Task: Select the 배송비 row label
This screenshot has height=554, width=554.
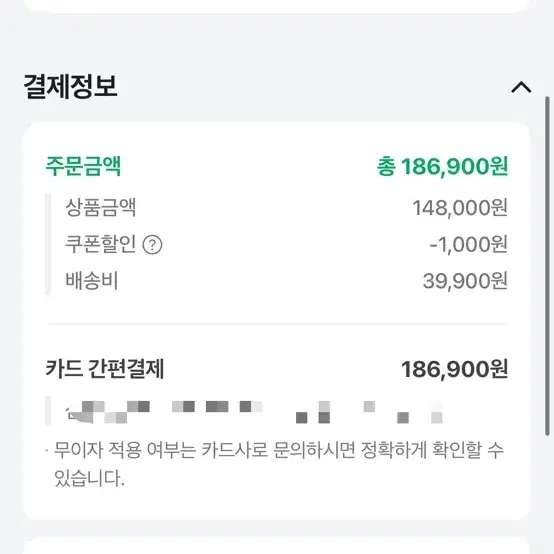Action: (x=92, y=281)
